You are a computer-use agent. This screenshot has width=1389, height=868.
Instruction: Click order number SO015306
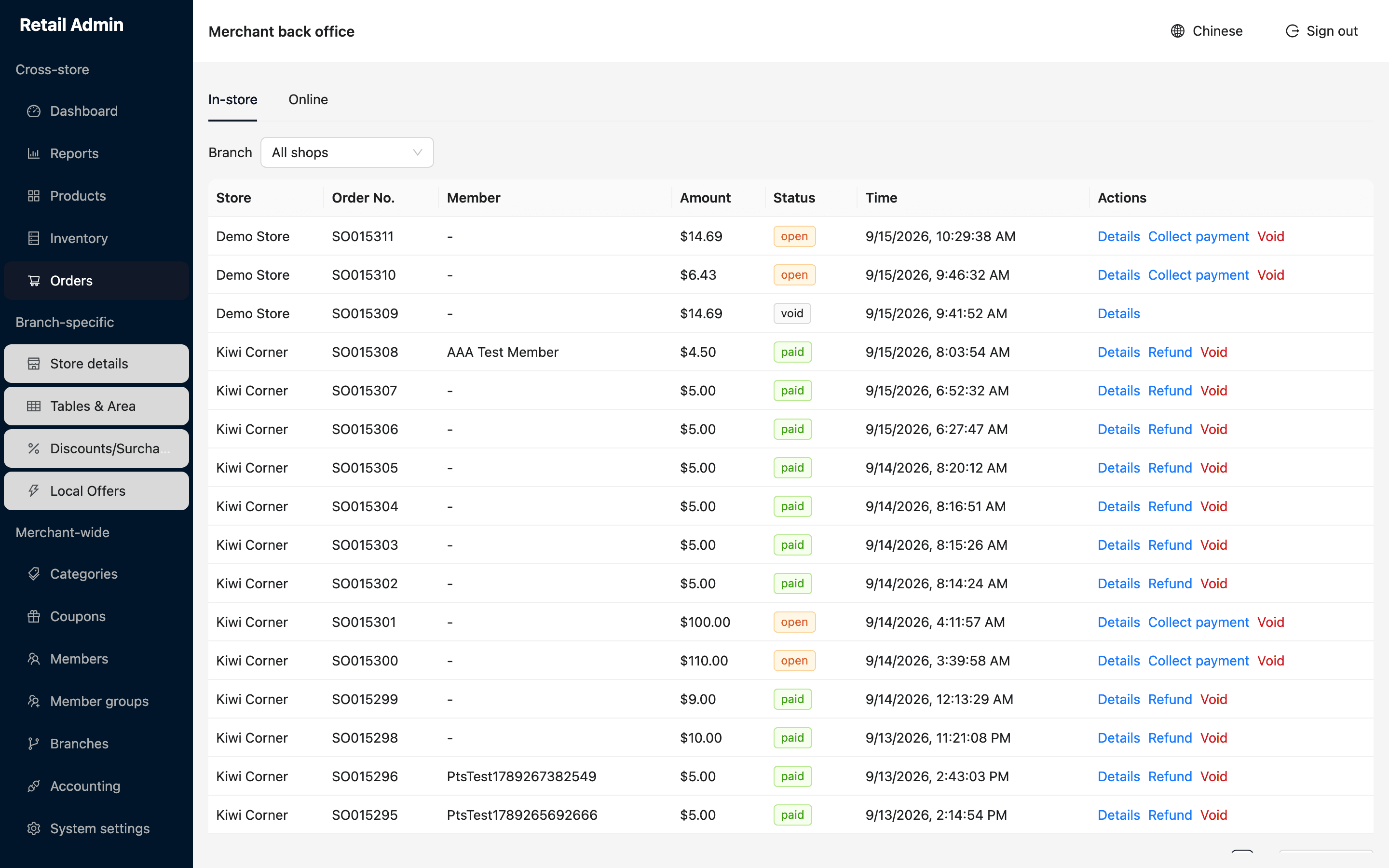click(x=365, y=429)
